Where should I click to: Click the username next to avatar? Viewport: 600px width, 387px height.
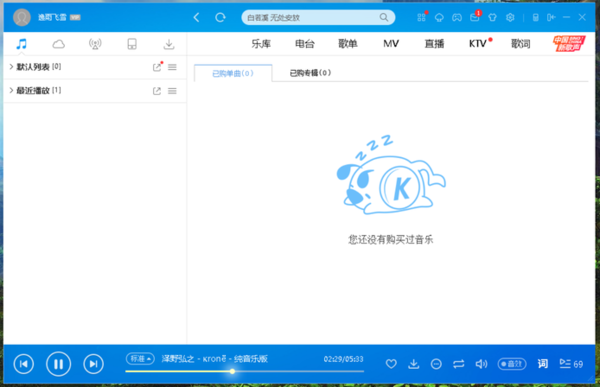[x=52, y=17]
